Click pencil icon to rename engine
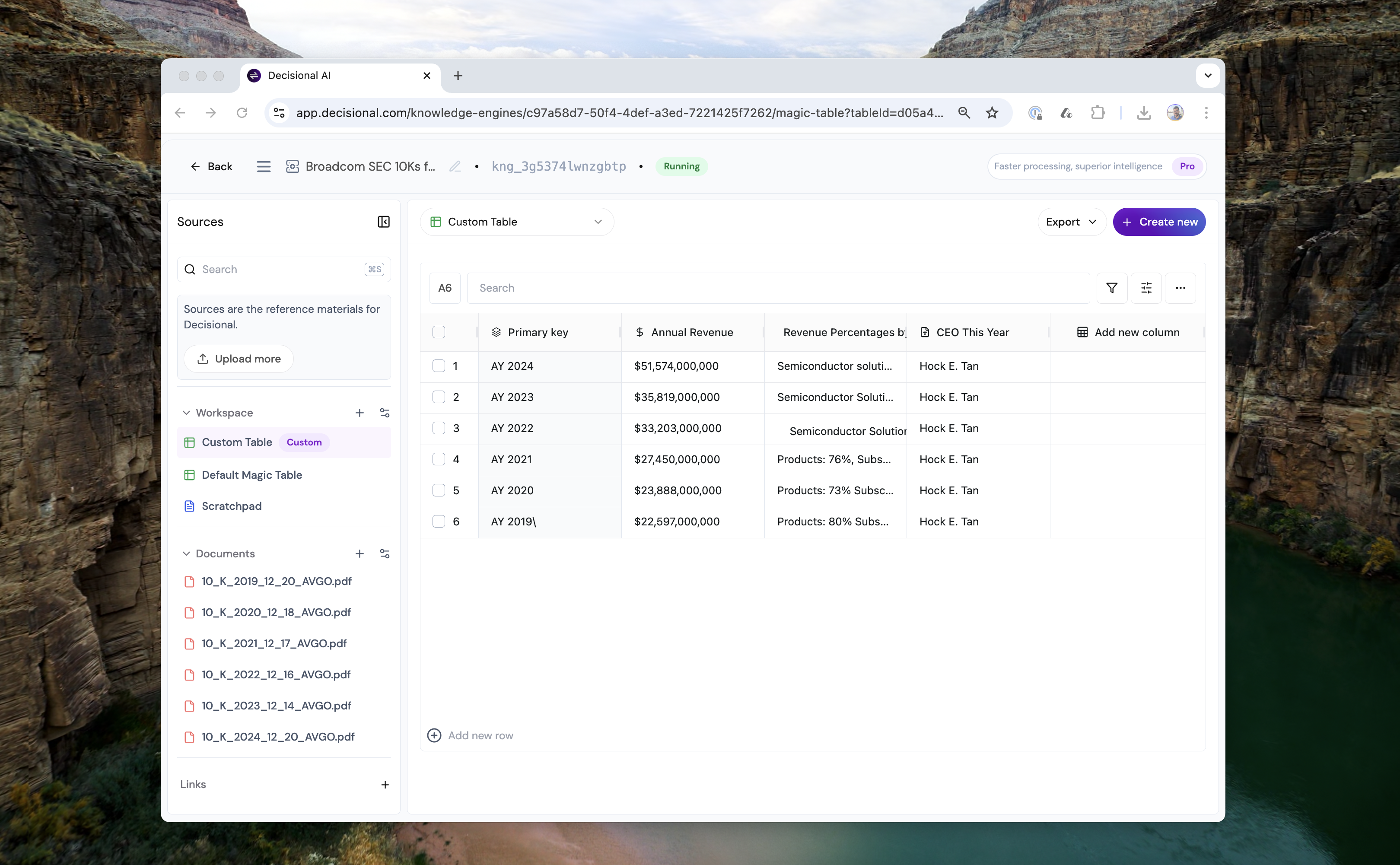 point(455,166)
